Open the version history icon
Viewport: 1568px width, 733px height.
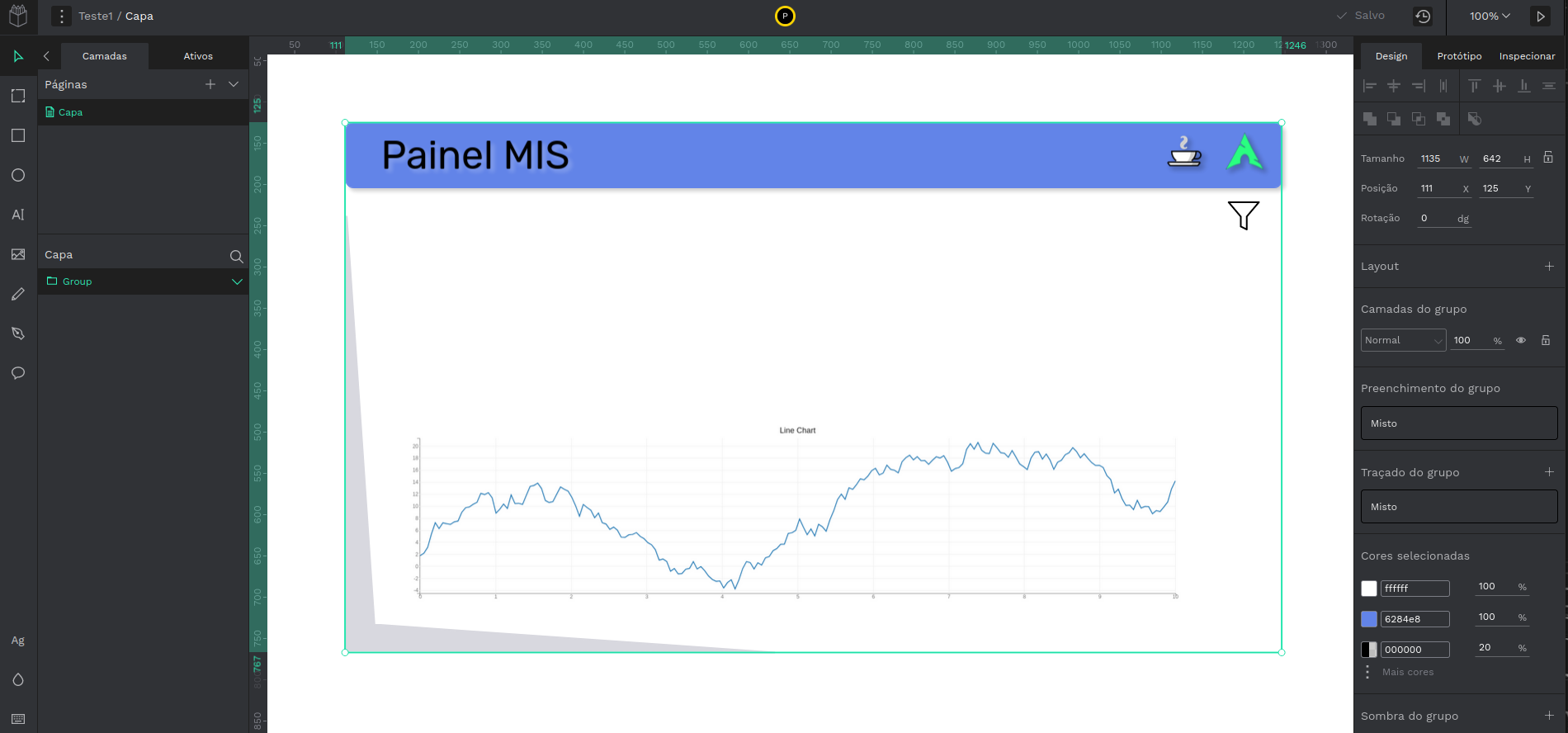pyautogui.click(x=1423, y=17)
